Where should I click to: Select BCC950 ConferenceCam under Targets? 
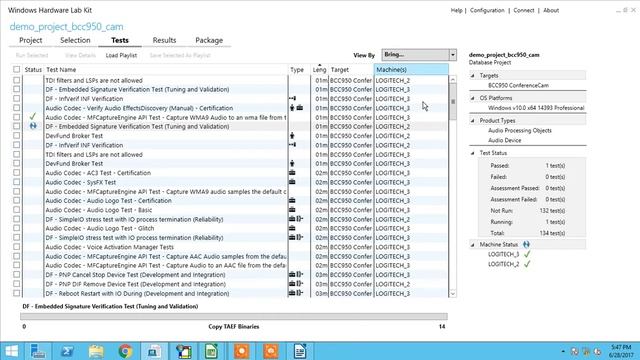tap(518, 85)
